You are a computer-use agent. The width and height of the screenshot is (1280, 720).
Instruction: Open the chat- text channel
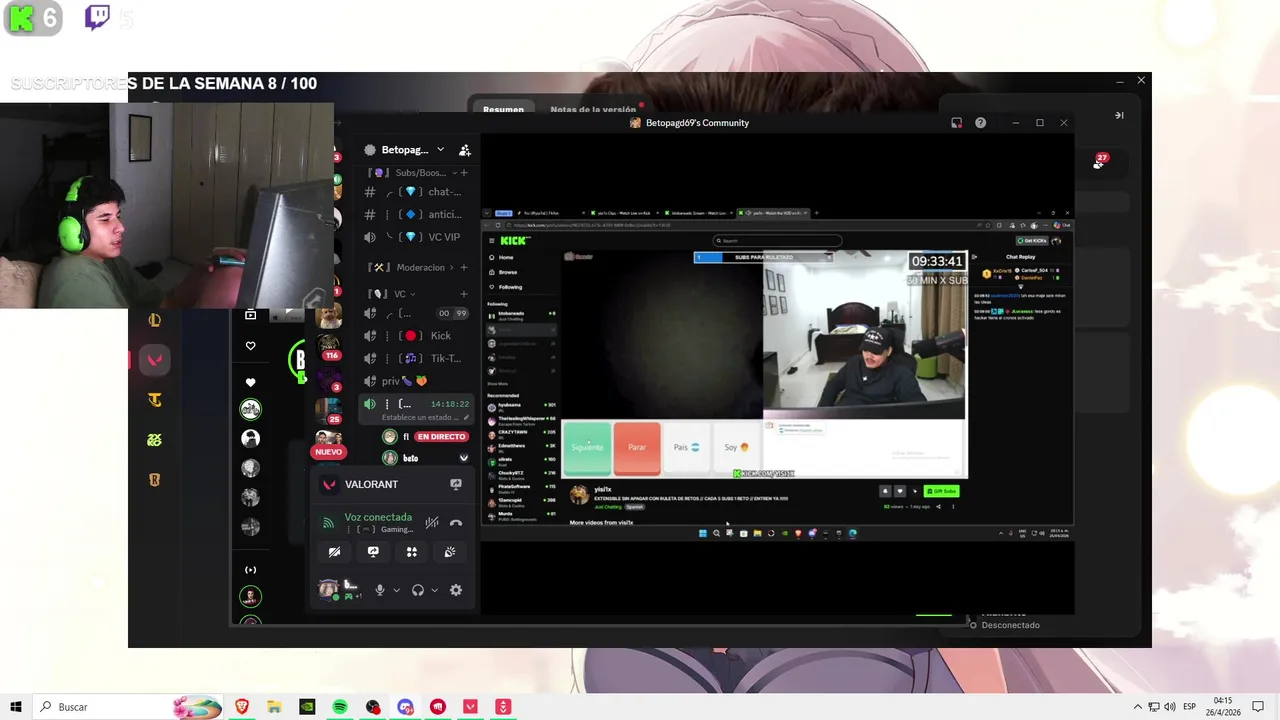point(414,192)
